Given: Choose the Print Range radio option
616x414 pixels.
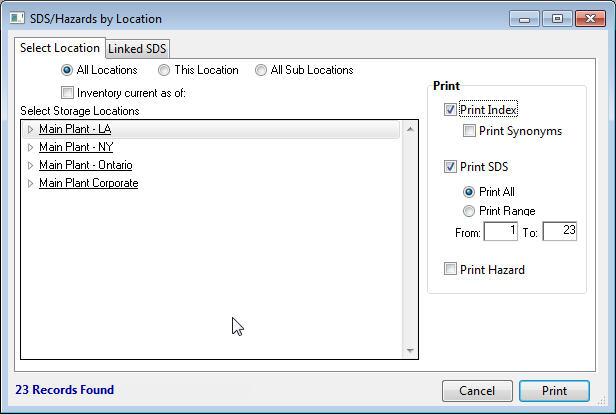Looking at the screenshot, I should point(469,211).
